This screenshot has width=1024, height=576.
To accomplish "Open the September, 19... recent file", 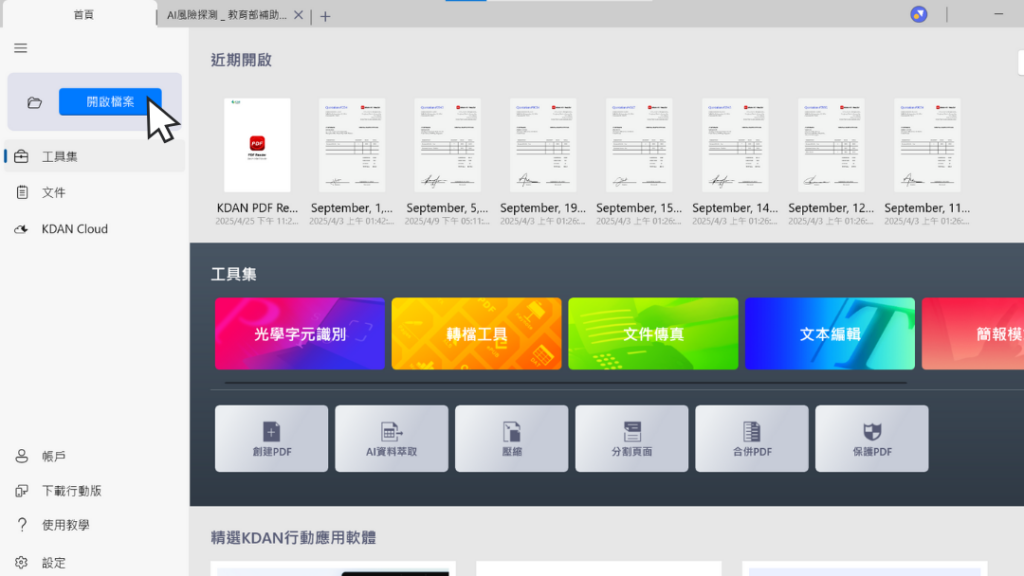I will pyautogui.click(x=543, y=145).
